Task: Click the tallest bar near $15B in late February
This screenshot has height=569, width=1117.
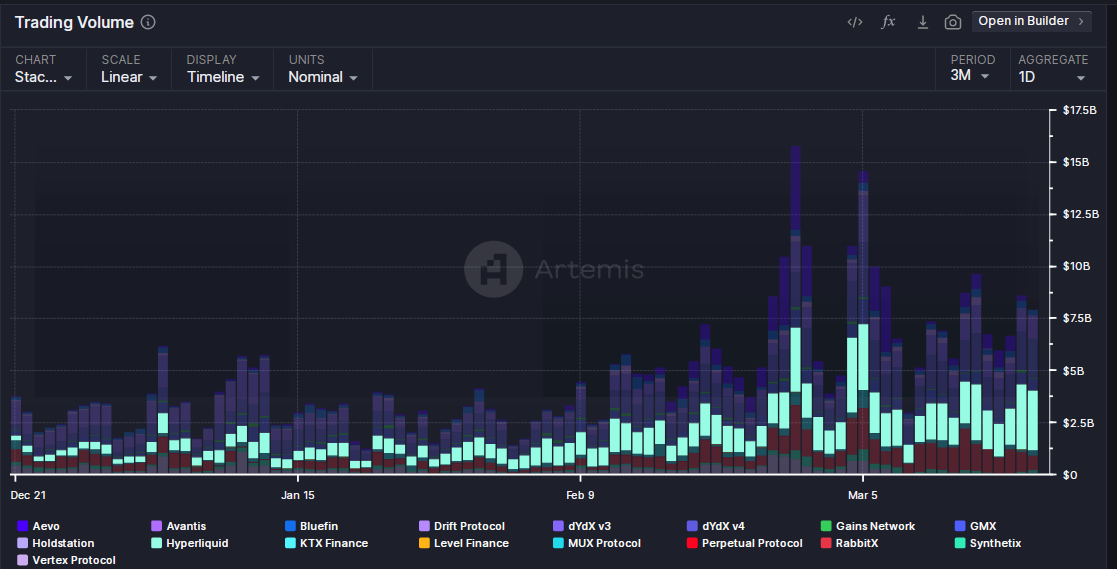Action: click(x=795, y=310)
